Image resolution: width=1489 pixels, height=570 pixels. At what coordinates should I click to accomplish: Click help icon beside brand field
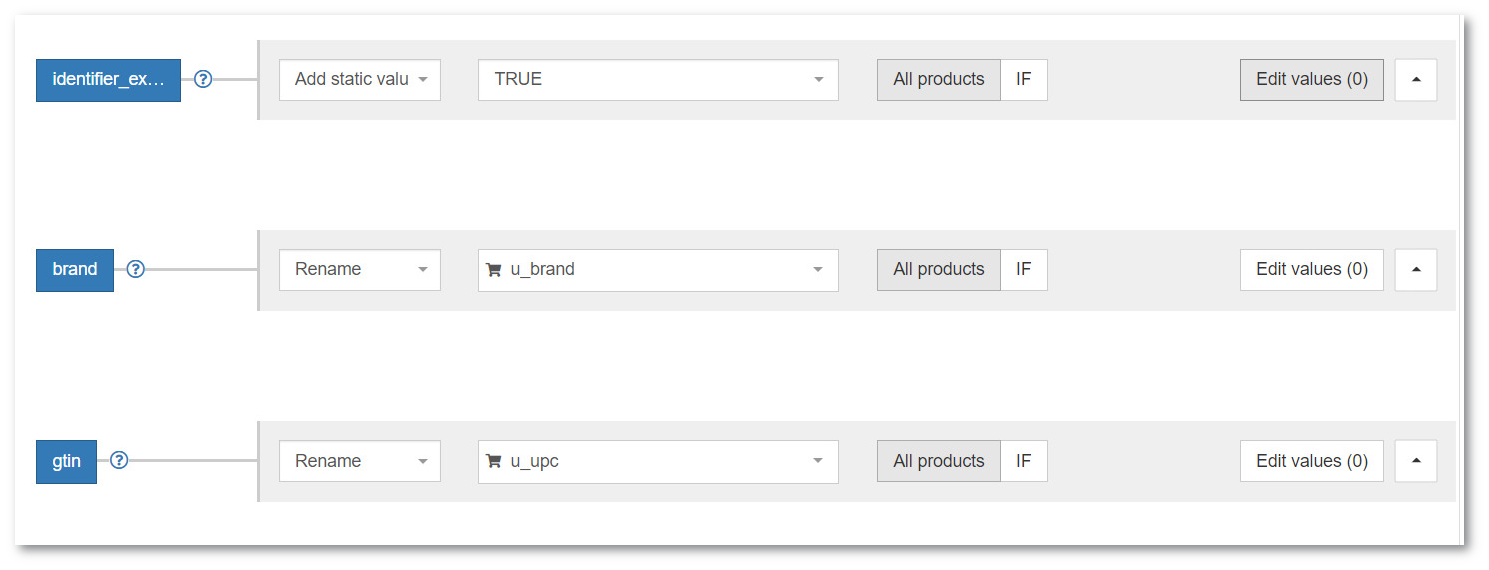(x=136, y=270)
